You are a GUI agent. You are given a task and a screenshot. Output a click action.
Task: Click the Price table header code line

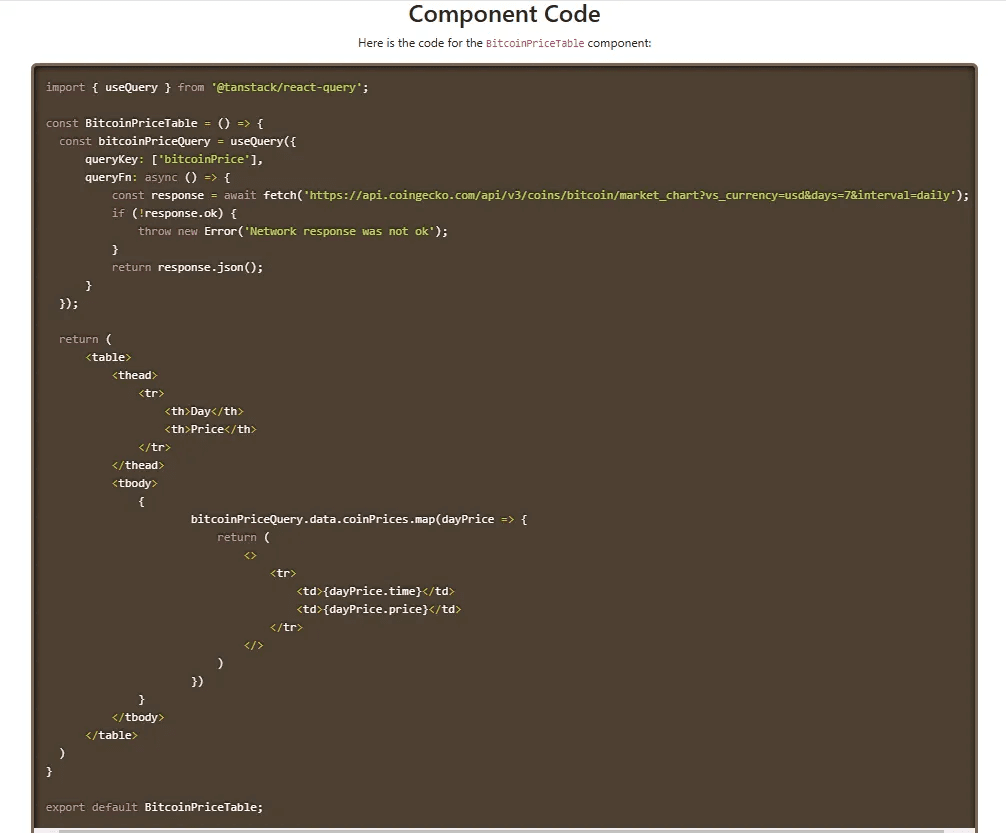[210, 429]
